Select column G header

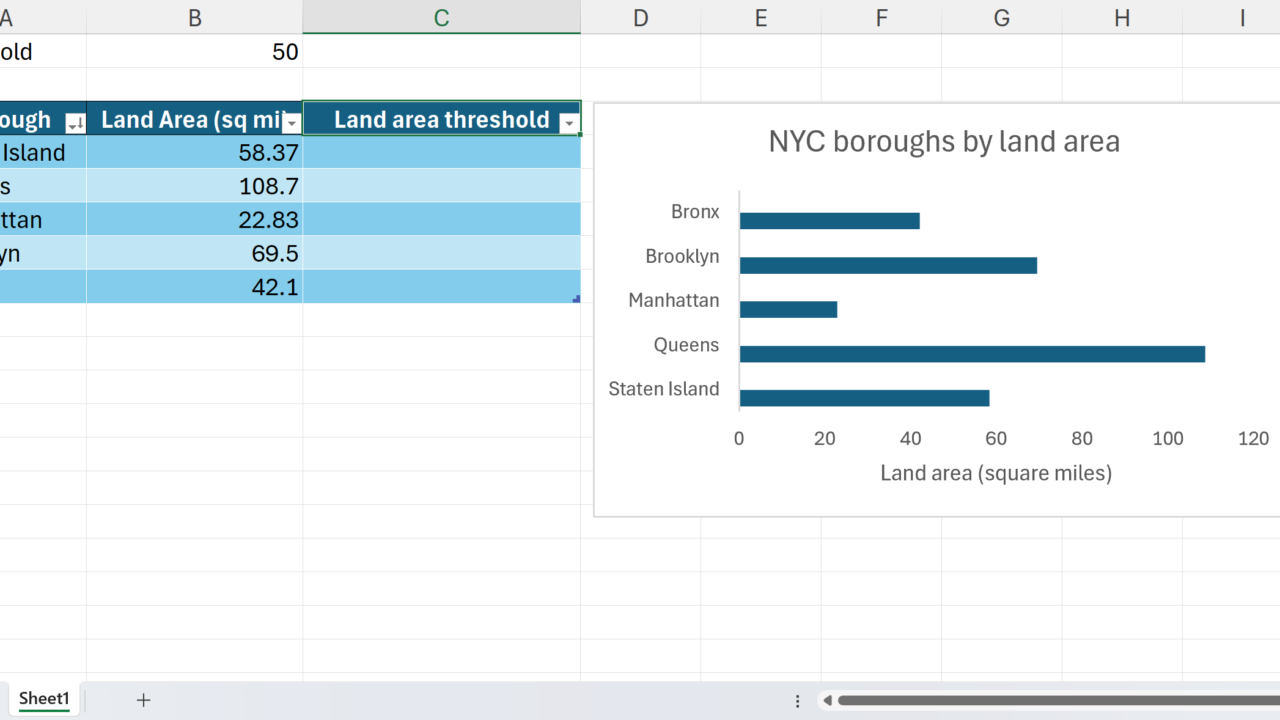pyautogui.click(x=1001, y=17)
